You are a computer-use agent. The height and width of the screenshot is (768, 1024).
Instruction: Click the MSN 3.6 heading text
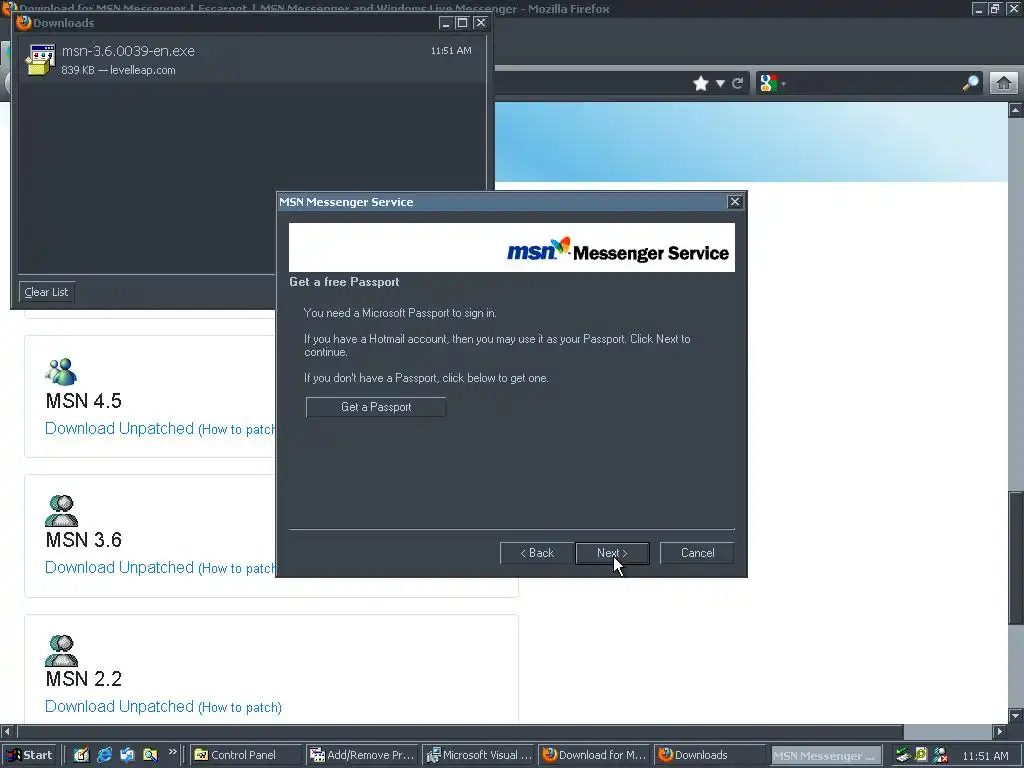coord(84,539)
